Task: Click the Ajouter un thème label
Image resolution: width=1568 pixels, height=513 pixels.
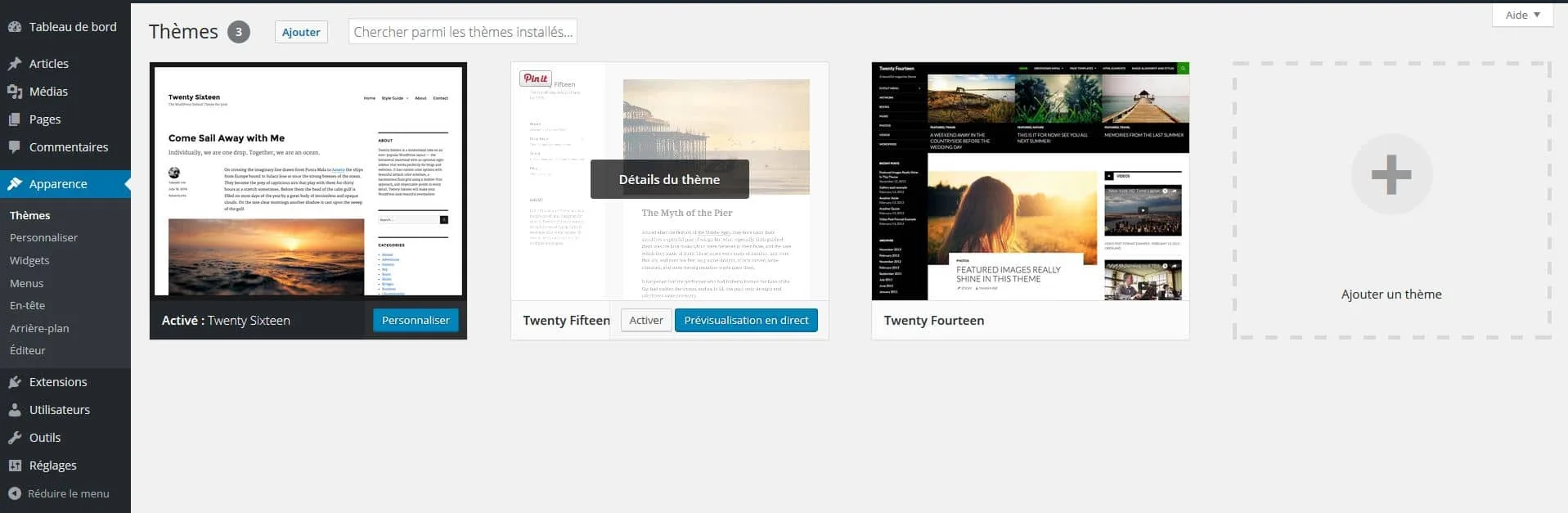Action: 1391,295
